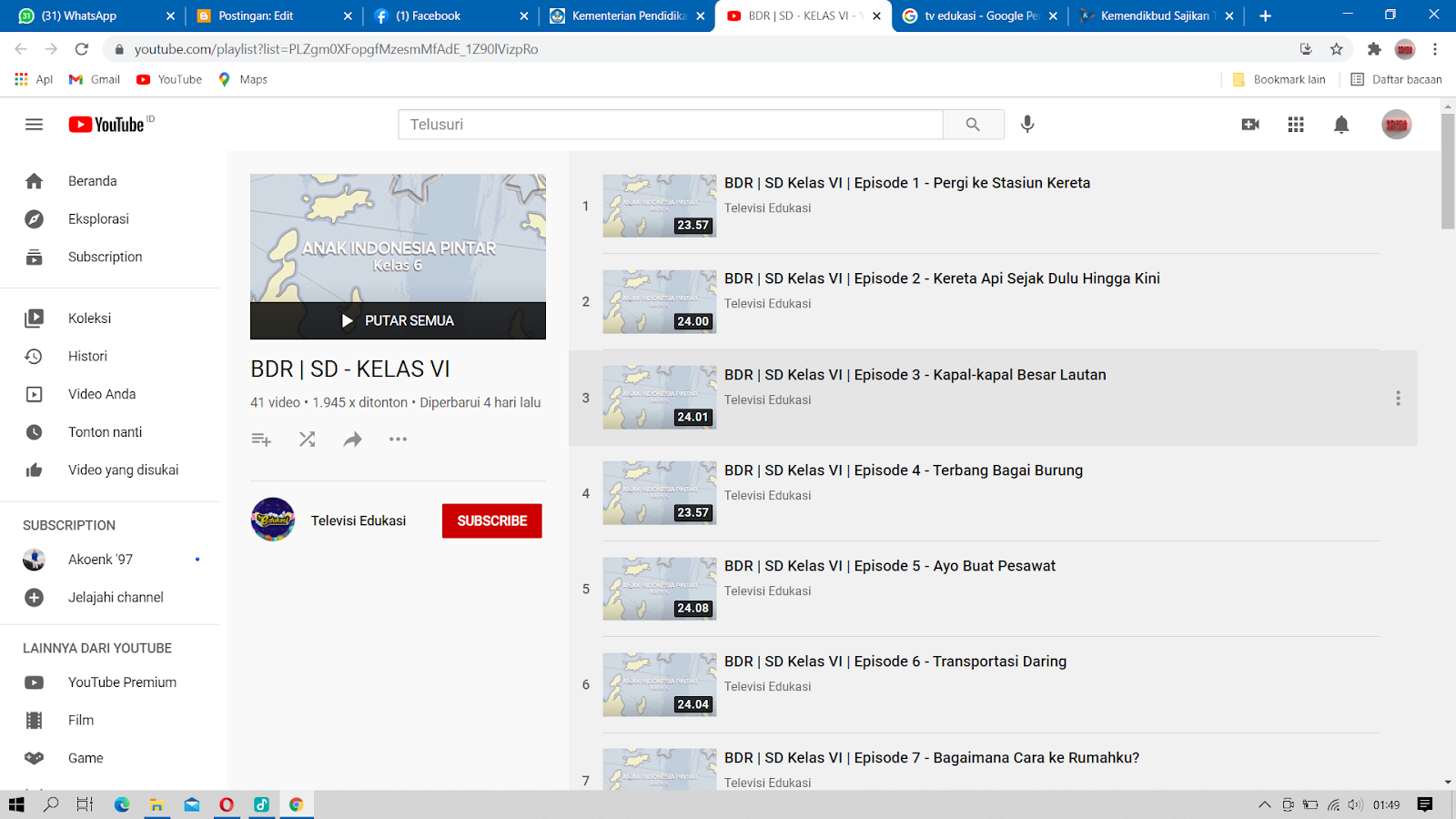This screenshot has width=1456, height=819.
Task: Launch Opera from the taskbar
Action: 227,804
